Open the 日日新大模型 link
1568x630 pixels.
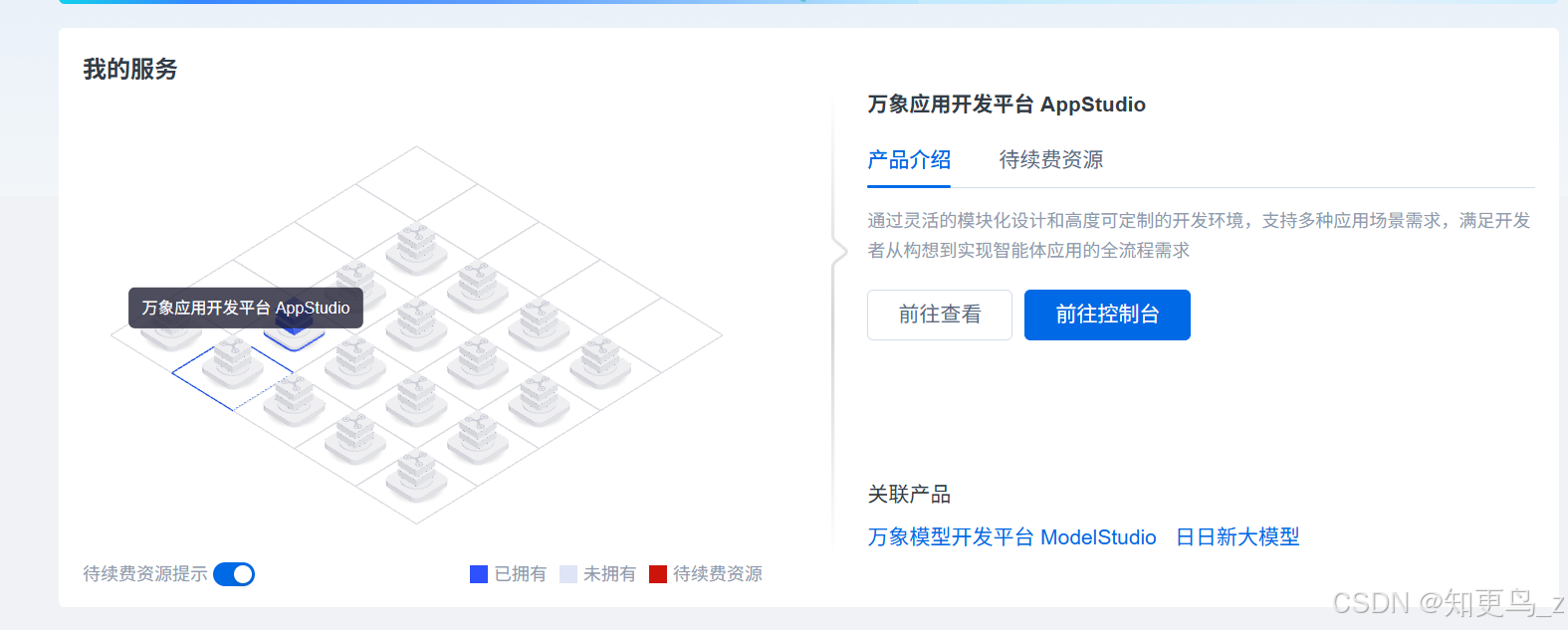point(1237,537)
